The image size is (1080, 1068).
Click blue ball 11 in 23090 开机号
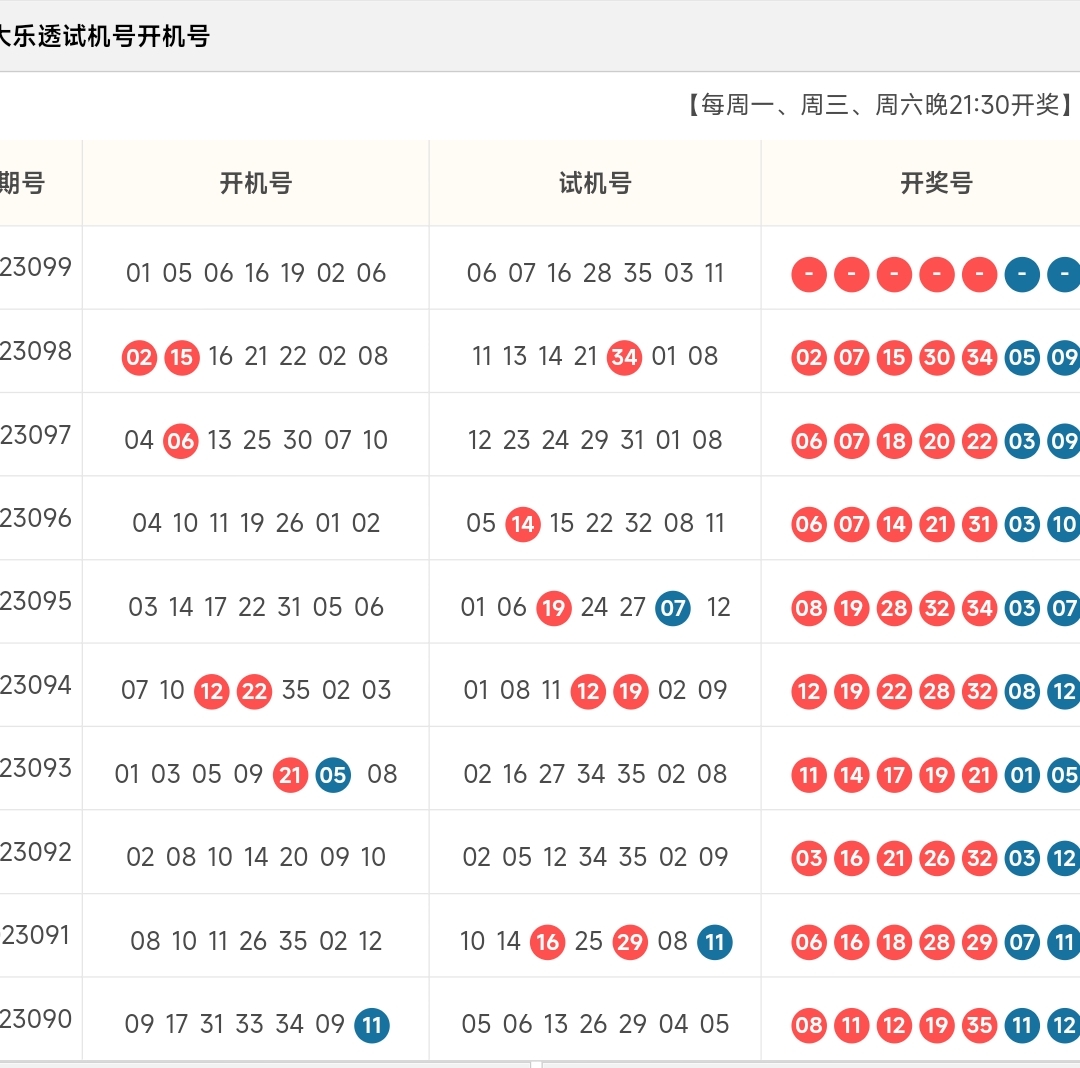coord(372,1026)
